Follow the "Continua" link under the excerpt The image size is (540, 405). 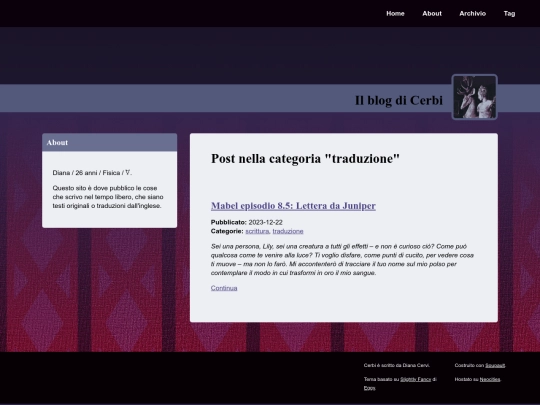coord(224,288)
